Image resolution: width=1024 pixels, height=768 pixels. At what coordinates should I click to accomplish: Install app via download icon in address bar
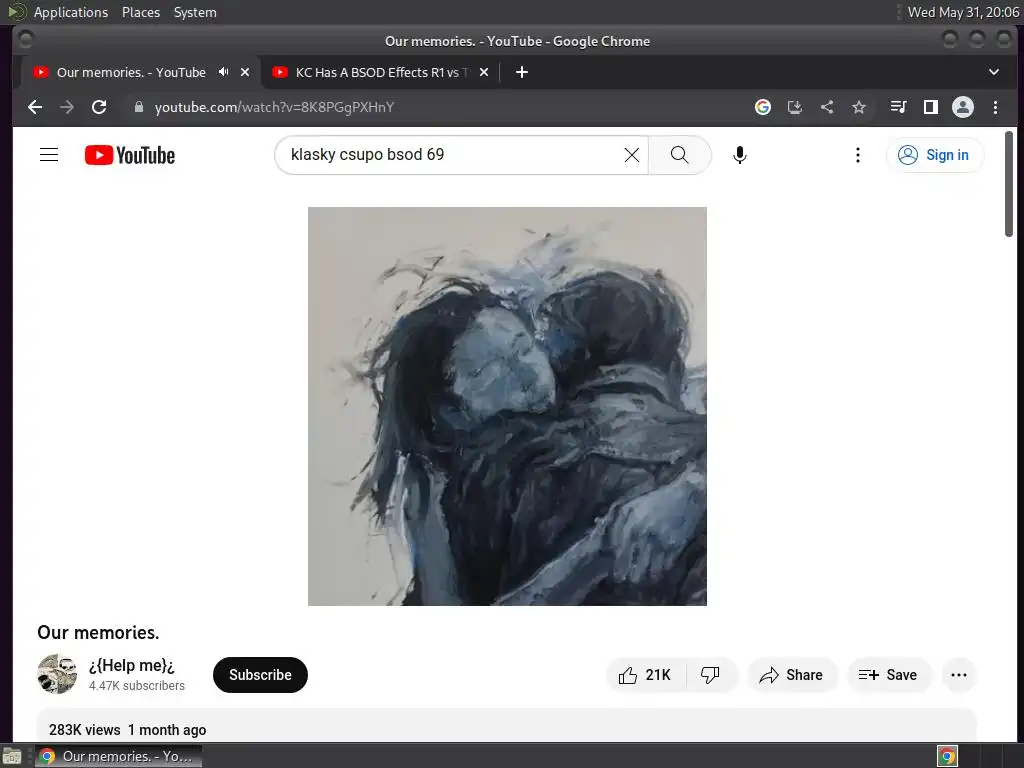tap(795, 107)
